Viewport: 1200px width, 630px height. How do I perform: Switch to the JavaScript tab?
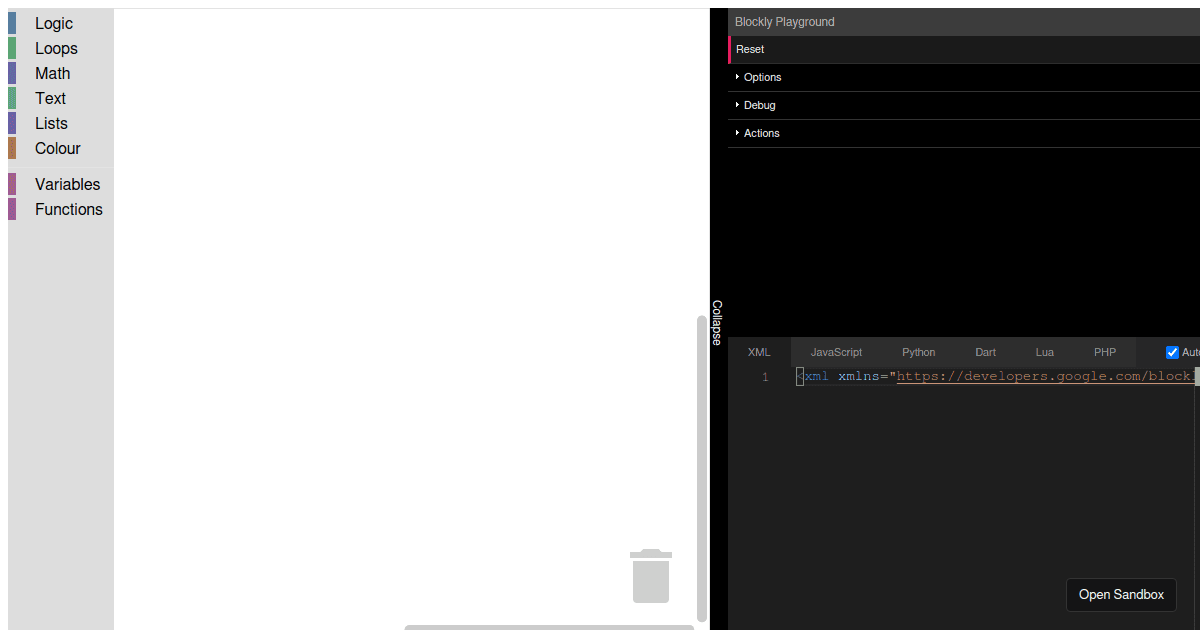click(836, 352)
